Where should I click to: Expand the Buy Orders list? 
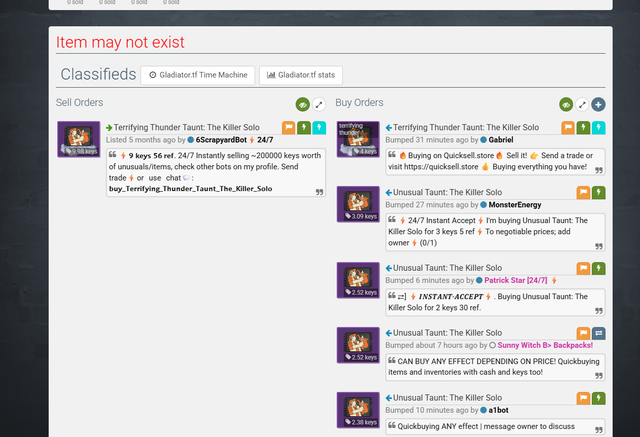[582, 105]
